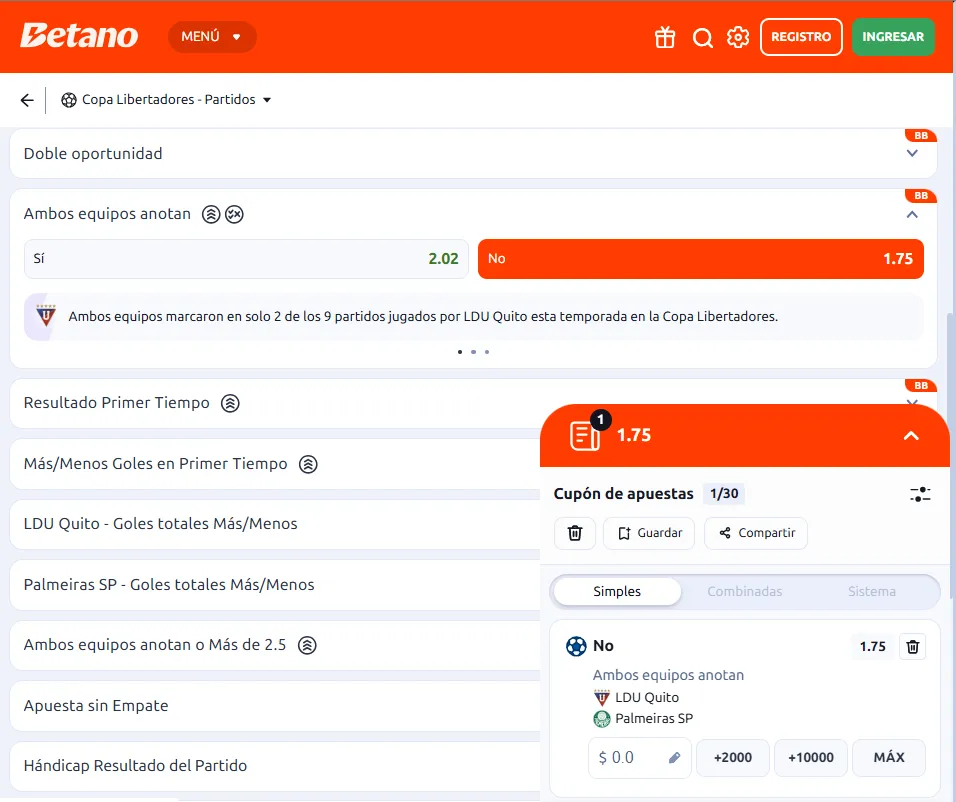This screenshot has width=956, height=802.
Task: Click the pencil edit icon in stake field
Action: 674,758
